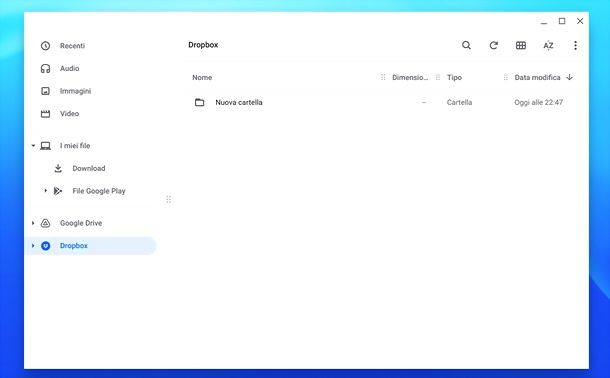Go to the Audio section
Viewport: 610px width, 378px height.
click(70, 68)
